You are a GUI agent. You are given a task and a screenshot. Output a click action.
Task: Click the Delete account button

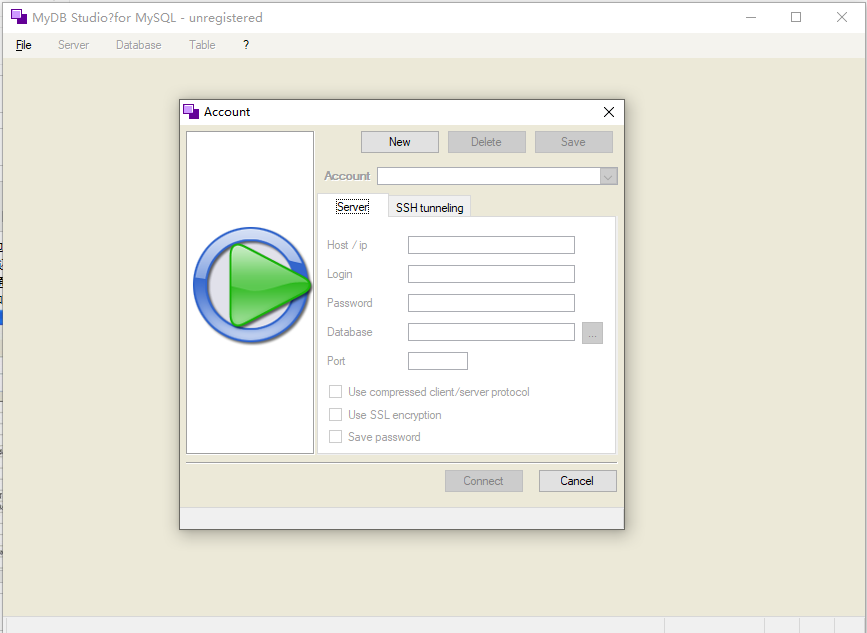(x=487, y=142)
